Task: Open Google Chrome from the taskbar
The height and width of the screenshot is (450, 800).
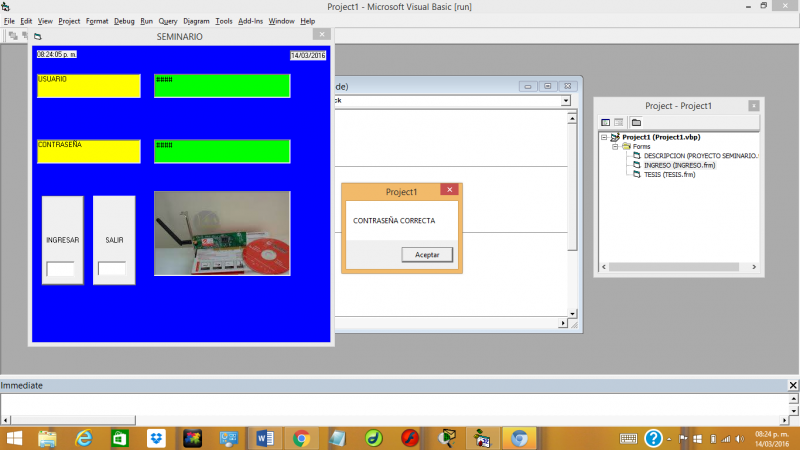Action: 301,438
